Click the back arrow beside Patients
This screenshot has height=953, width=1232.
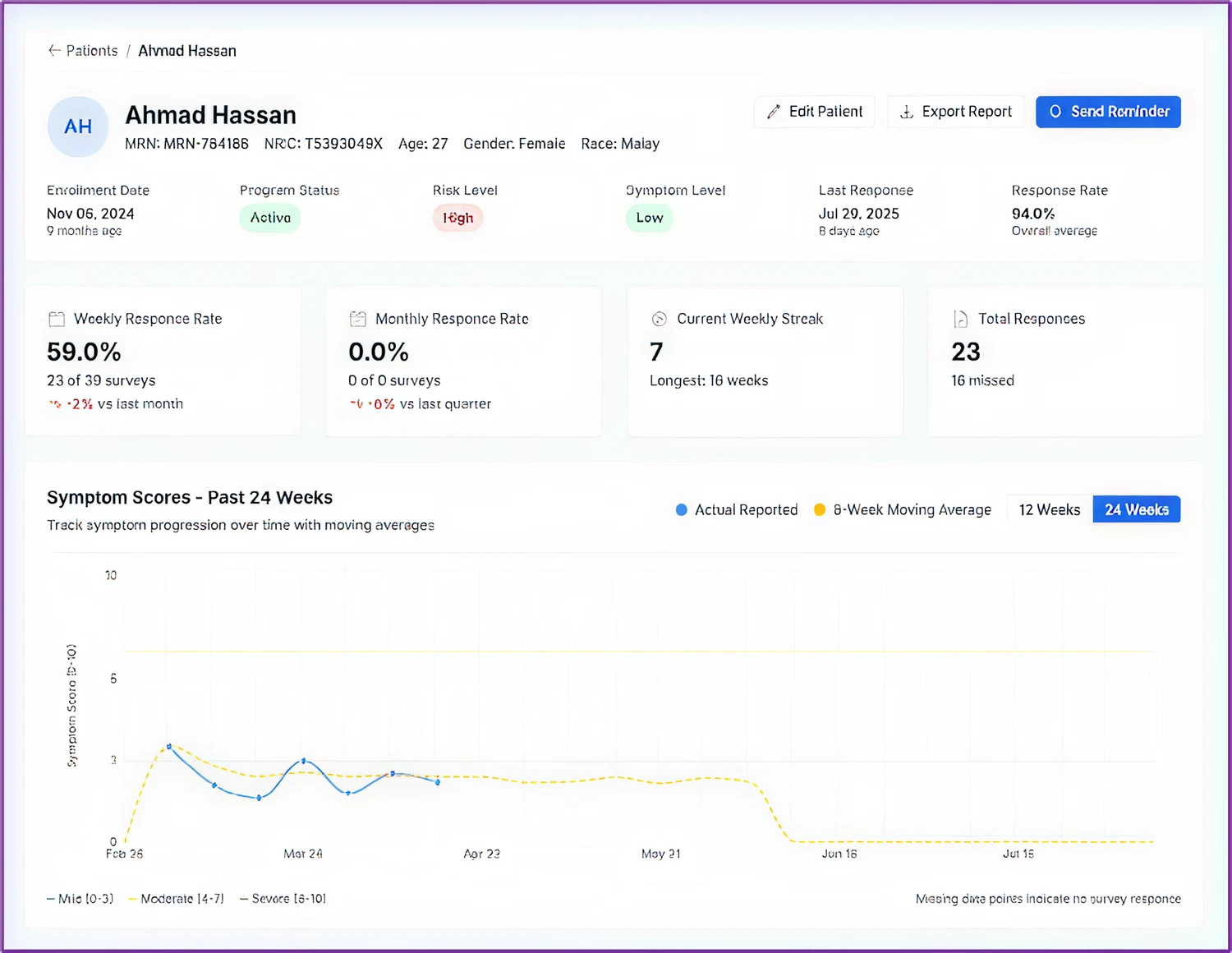point(54,51)
